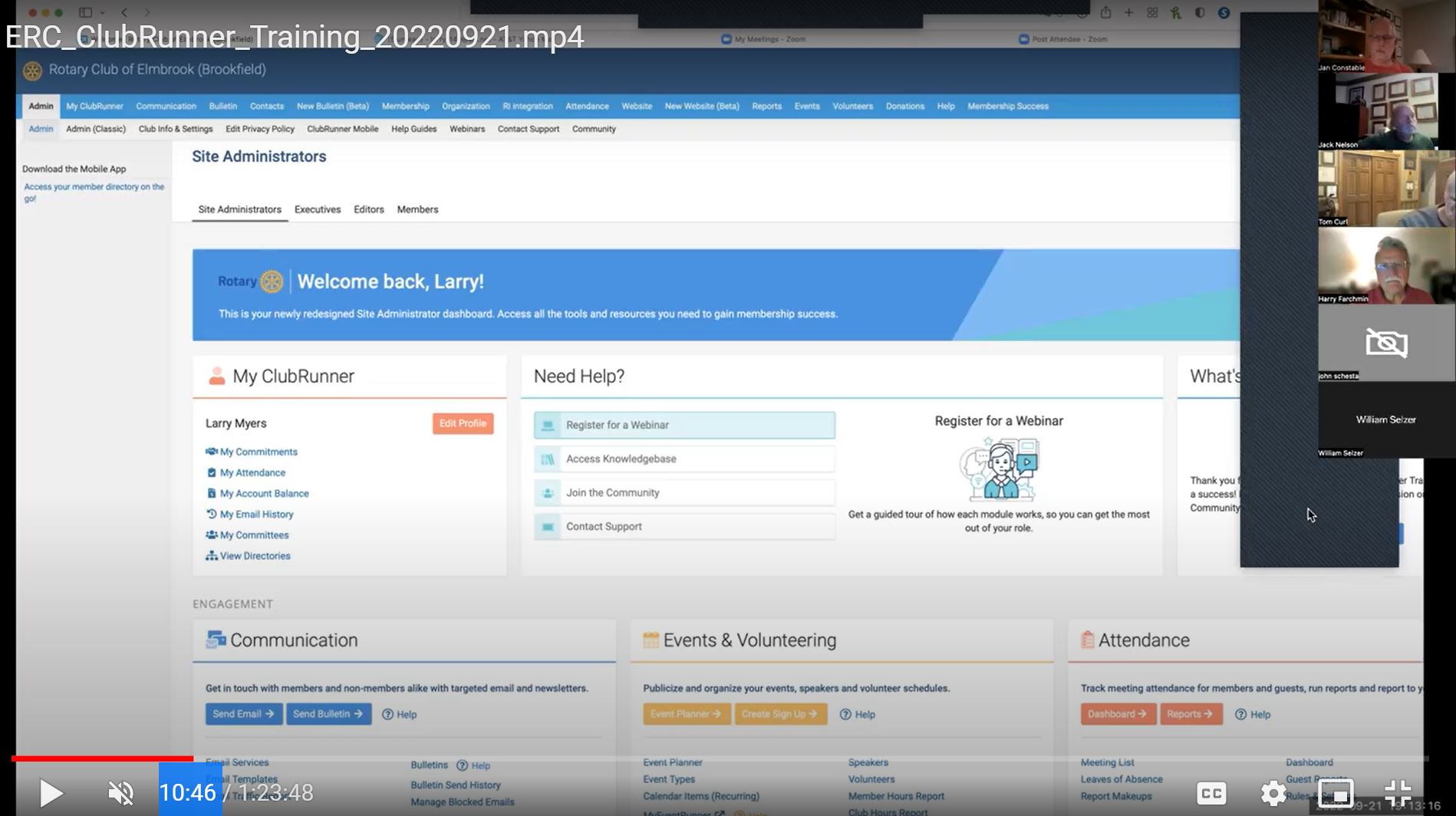This screenshot has height=816, width=1456.
Task: Toggle closed captions on the video
Action: 1211,793
